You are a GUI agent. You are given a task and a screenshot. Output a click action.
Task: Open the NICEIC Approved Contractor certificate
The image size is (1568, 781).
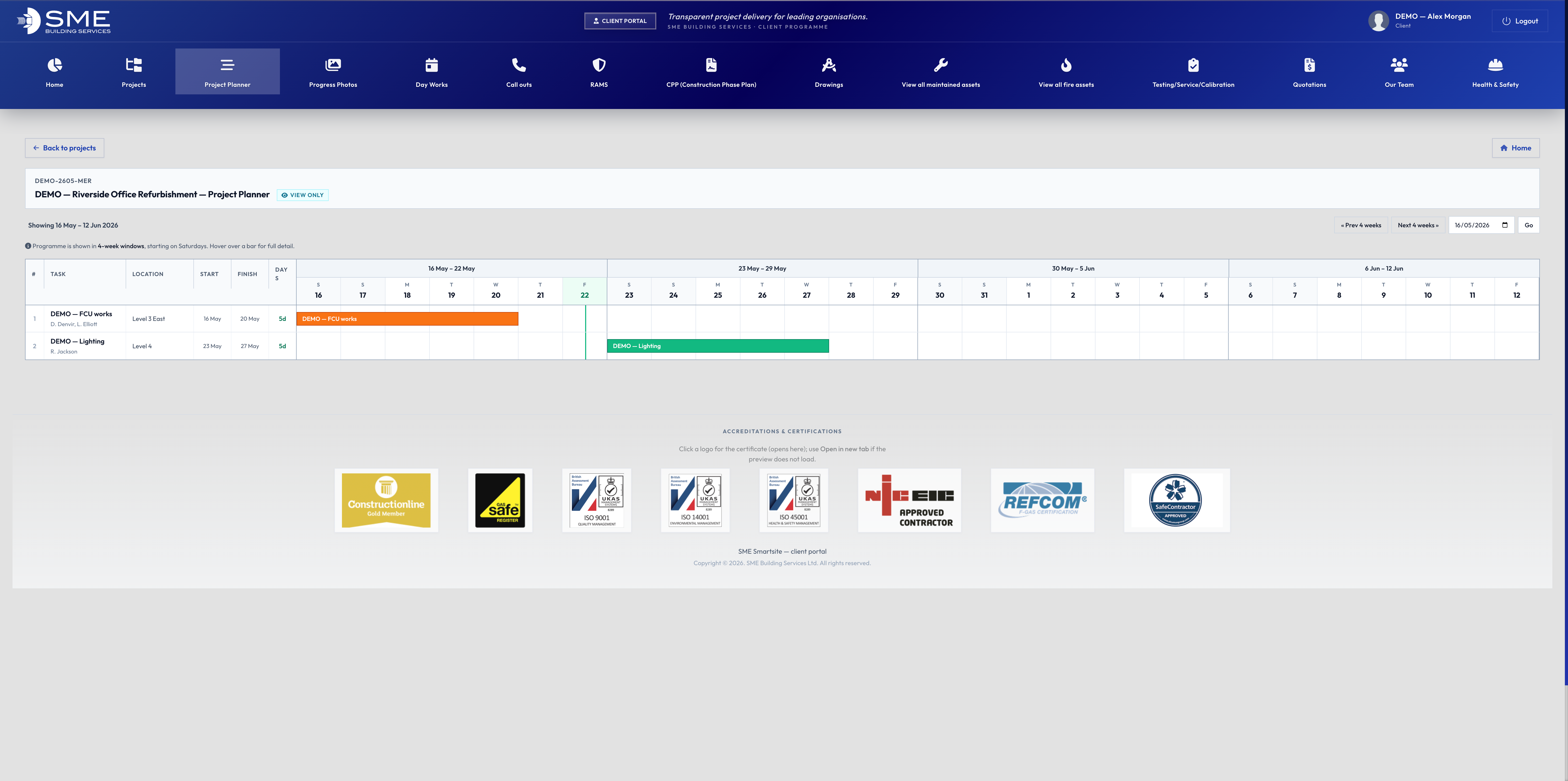[909, 500]
